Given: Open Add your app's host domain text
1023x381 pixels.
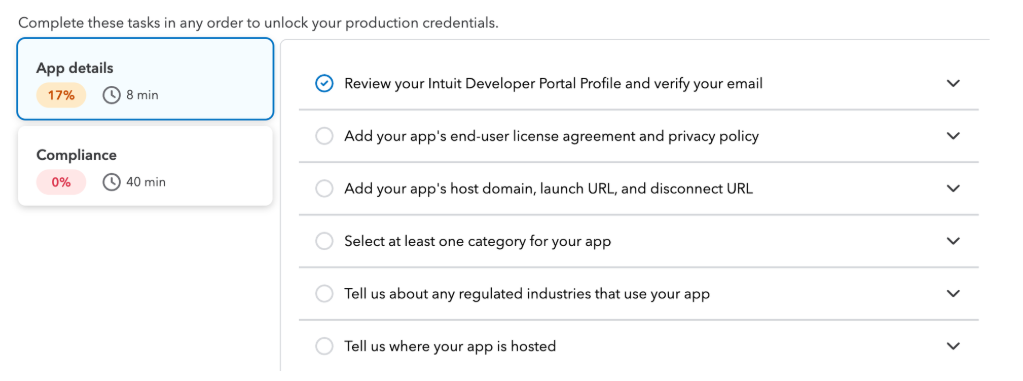Looking at the screenshot, I should pos(549,189).
